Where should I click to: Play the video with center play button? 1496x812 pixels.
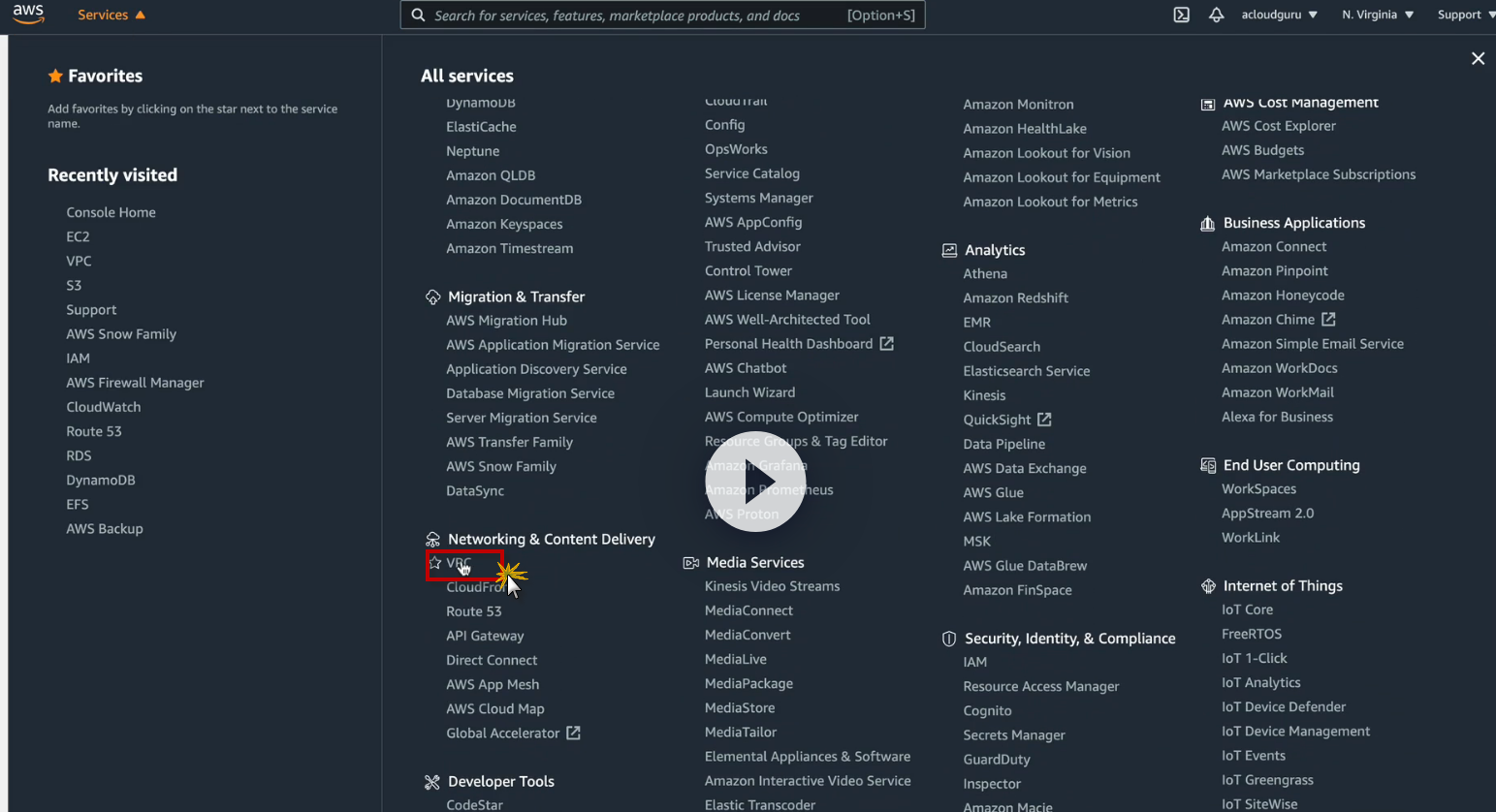[x=755, y=482]
